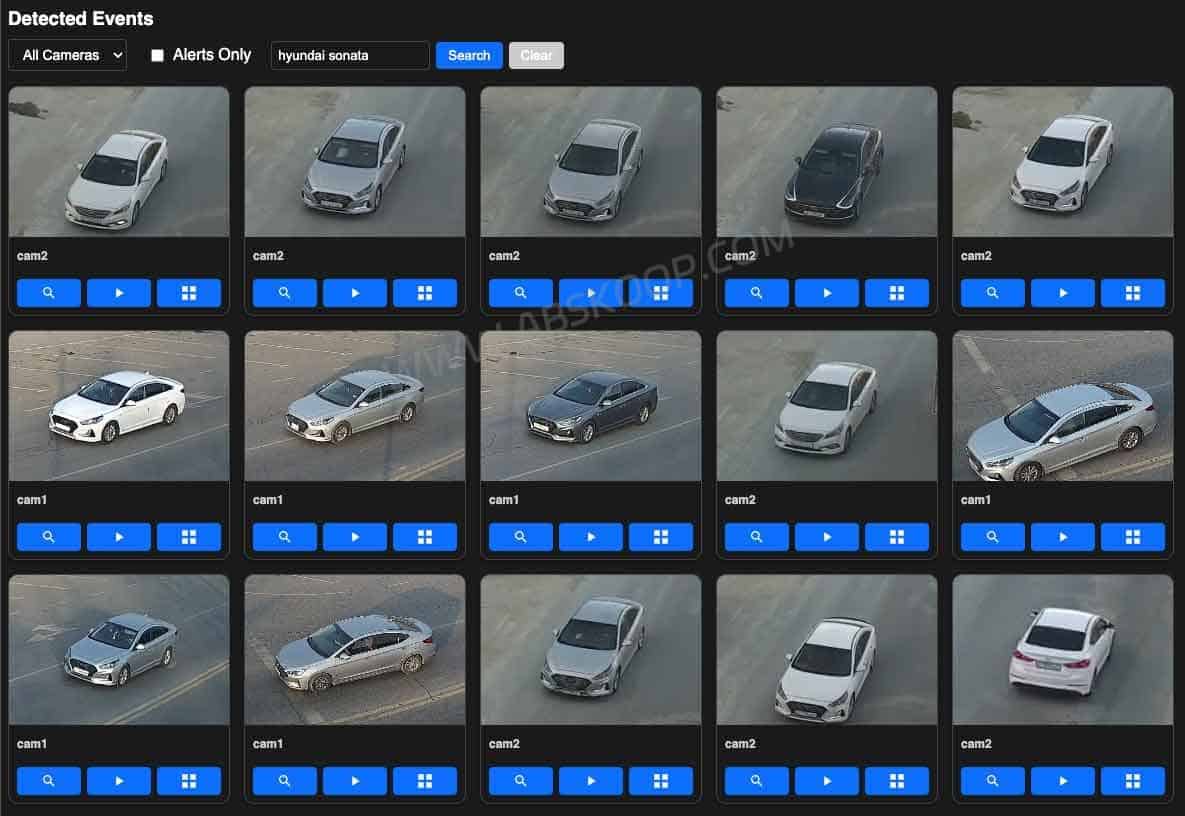Viewport: 1185px width, 816px height.
Task: Open grid icon on last card of middle row
Action: (x=1133, y=536)
